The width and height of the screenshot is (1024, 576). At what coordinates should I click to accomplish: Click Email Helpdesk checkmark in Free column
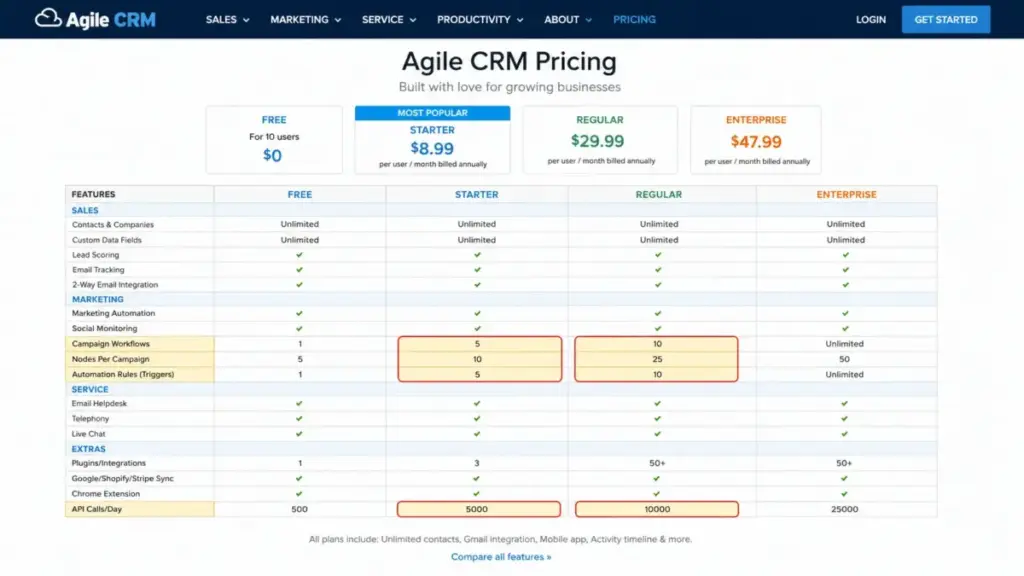click(299, 404)
